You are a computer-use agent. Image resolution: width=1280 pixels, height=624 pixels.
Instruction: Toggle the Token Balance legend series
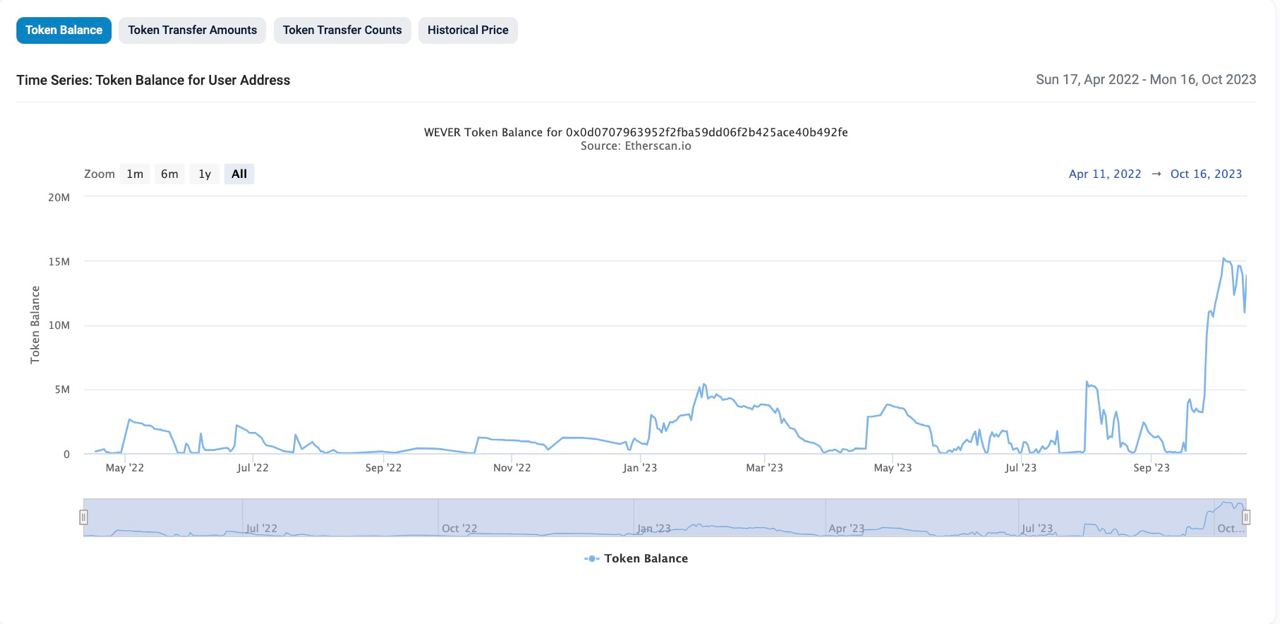click(646, 559)
